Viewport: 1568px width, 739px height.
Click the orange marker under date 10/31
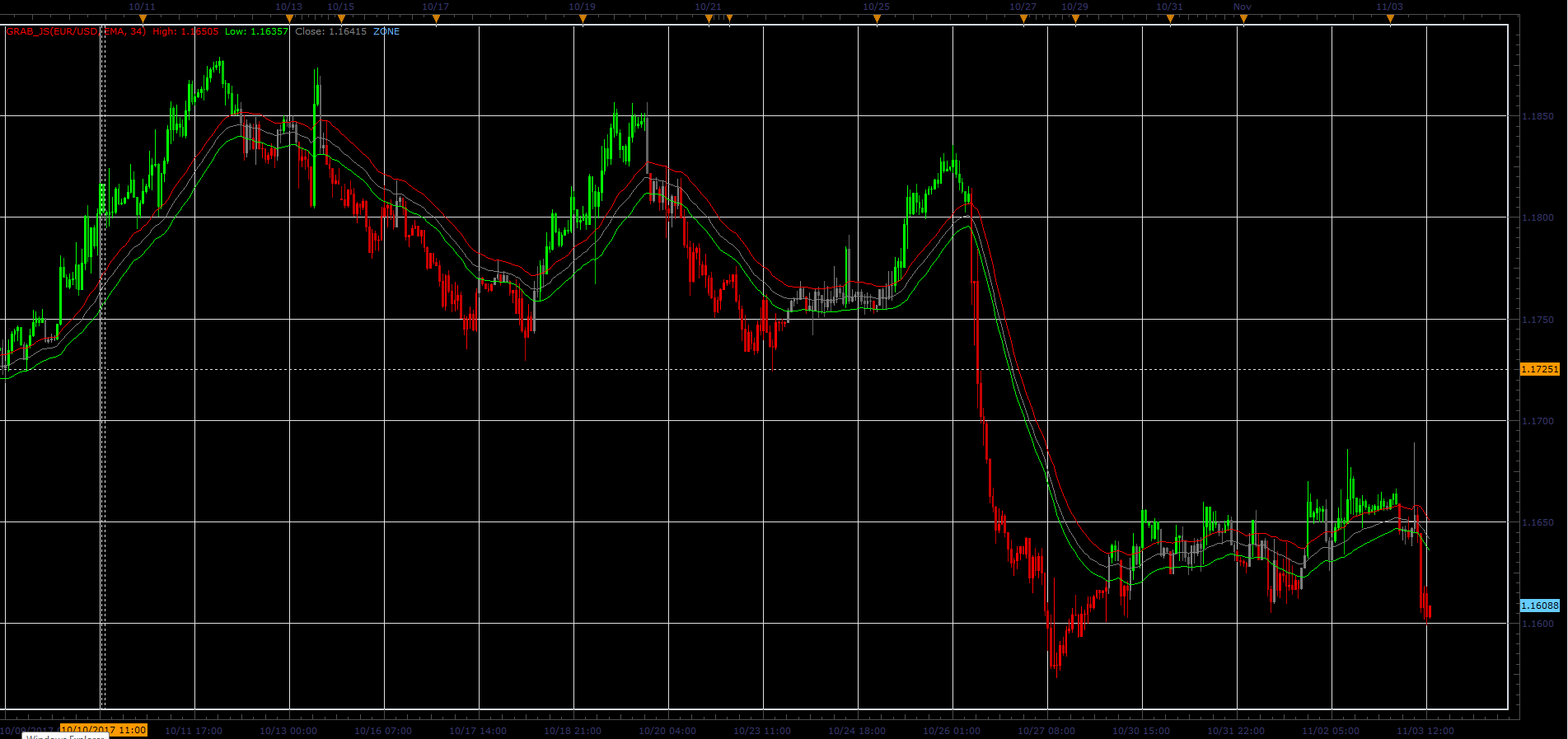tap(1170, 18)
